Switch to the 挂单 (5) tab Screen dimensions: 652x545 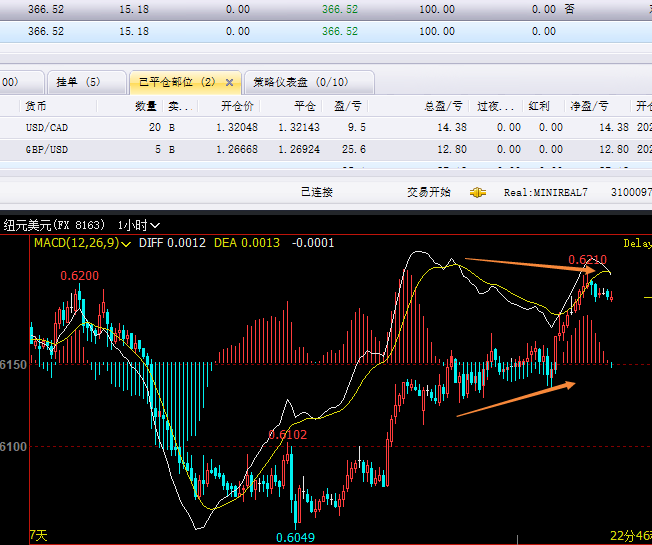click(x=78, y=82)
